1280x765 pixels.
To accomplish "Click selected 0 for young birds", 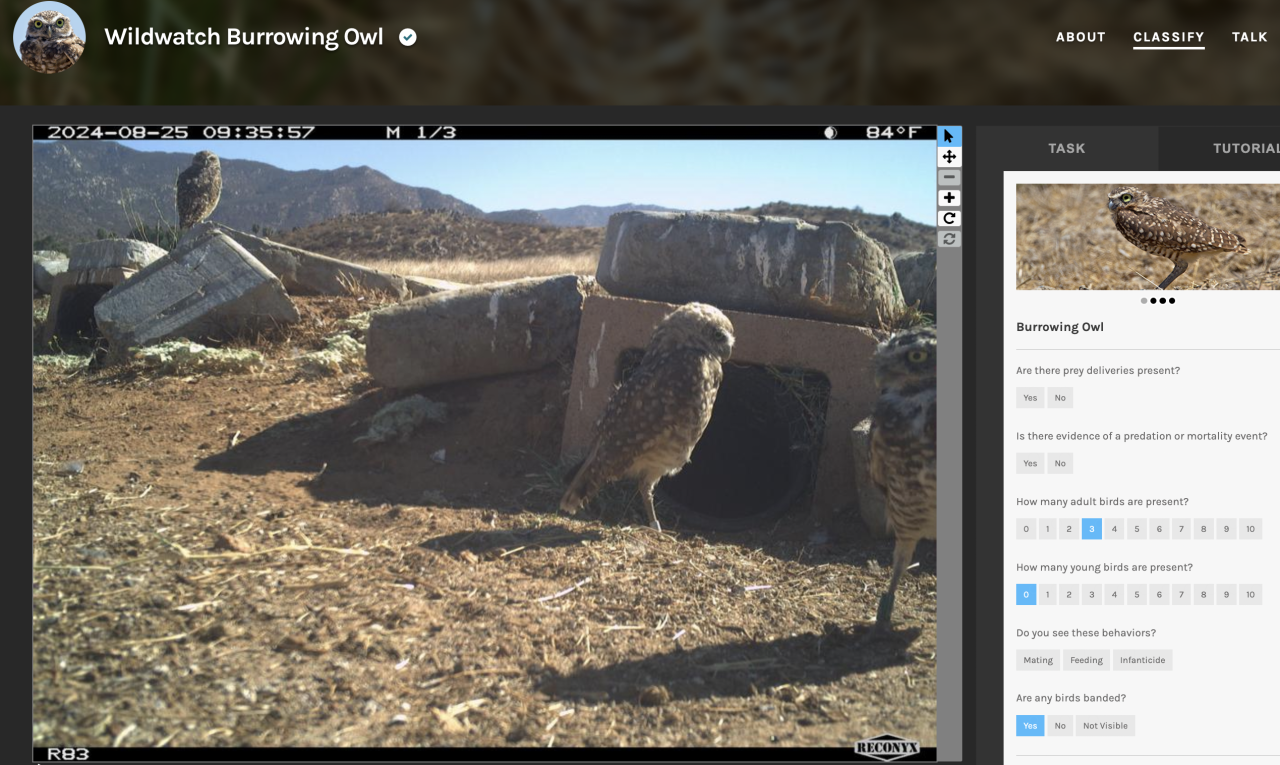I will click(1026, 594).
